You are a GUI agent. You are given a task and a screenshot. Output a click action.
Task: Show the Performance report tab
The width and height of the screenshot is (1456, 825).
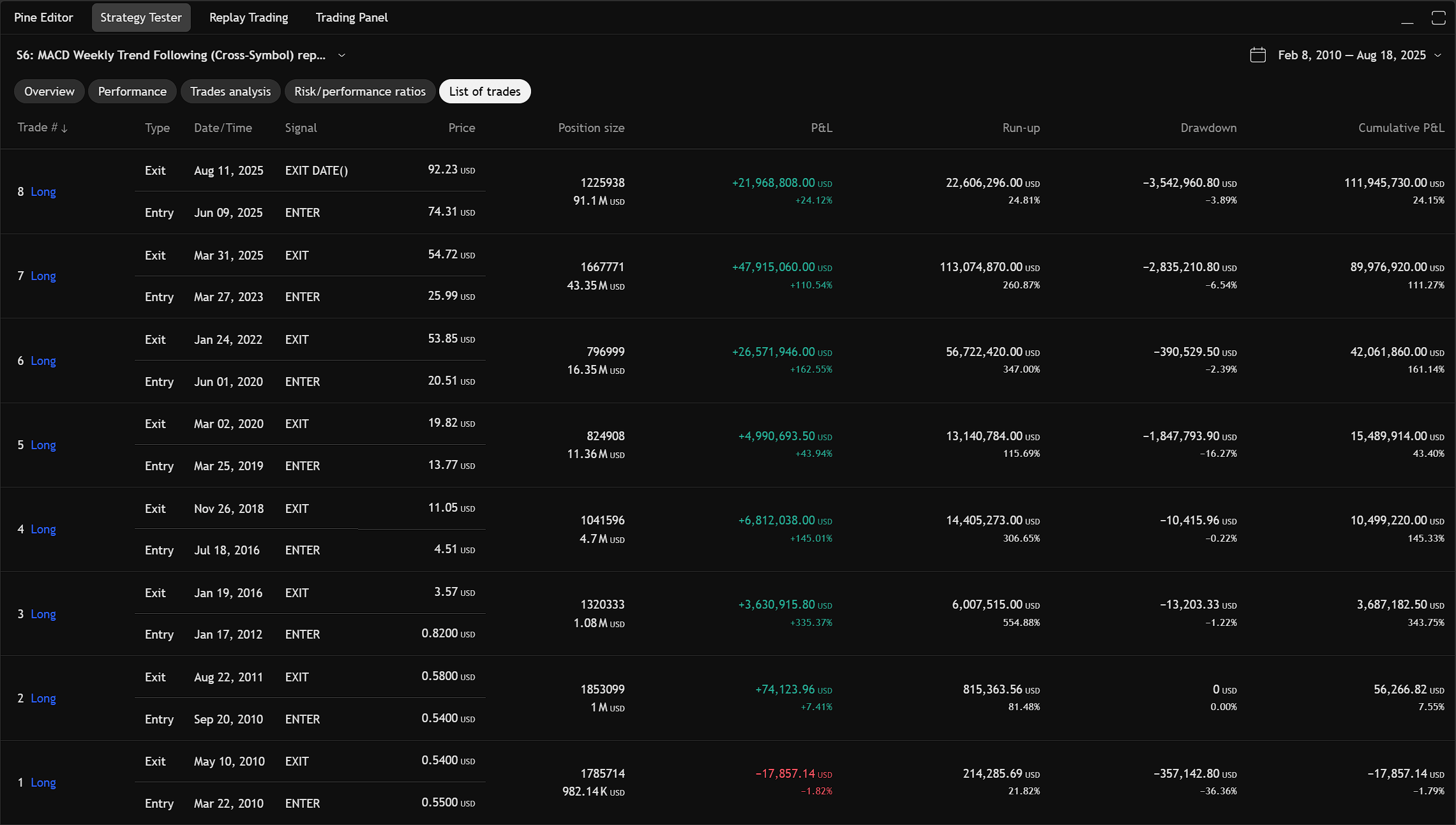132,91
